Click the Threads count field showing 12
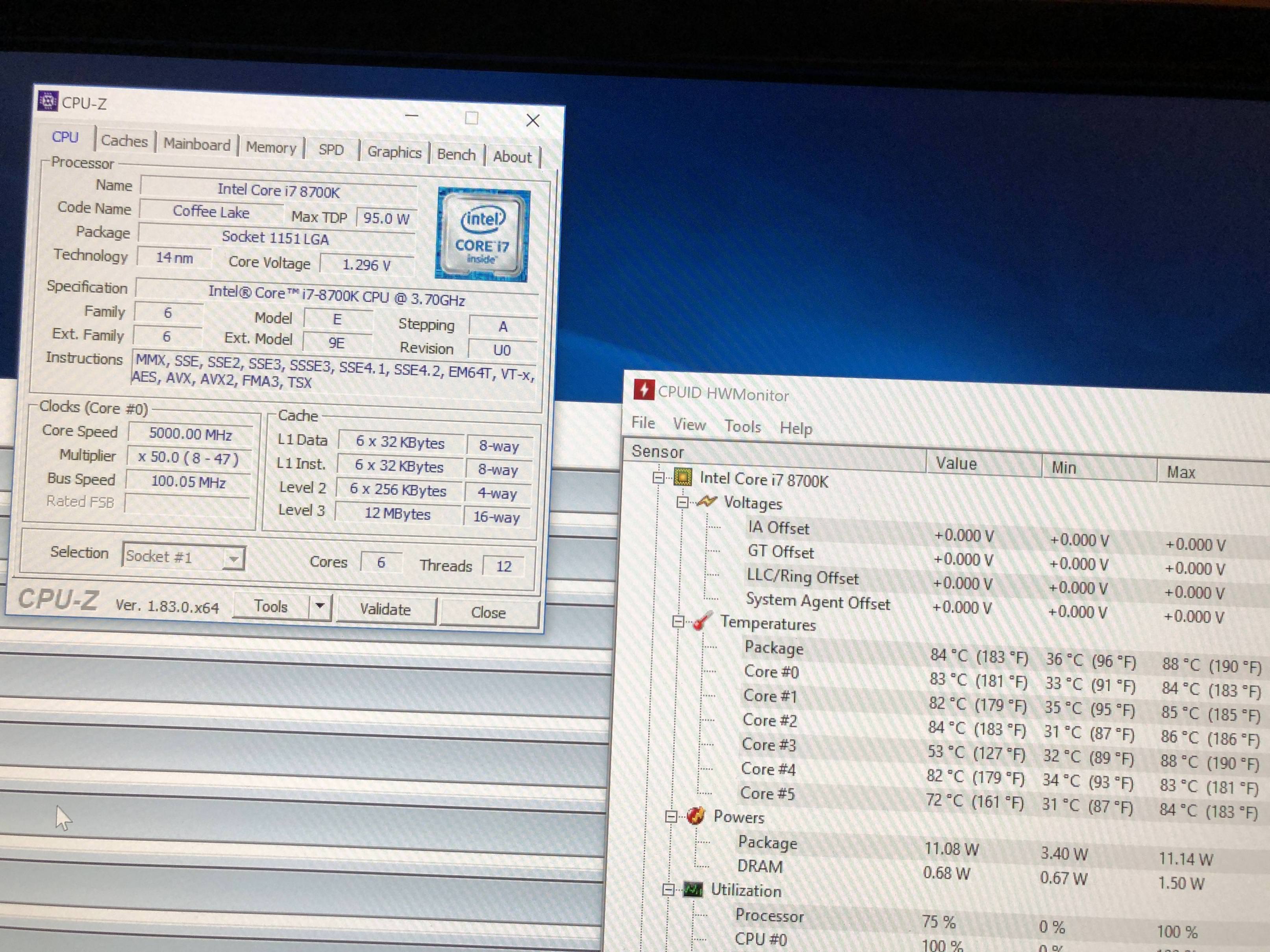The image size is (1270, 952). [x=504, y=566]
